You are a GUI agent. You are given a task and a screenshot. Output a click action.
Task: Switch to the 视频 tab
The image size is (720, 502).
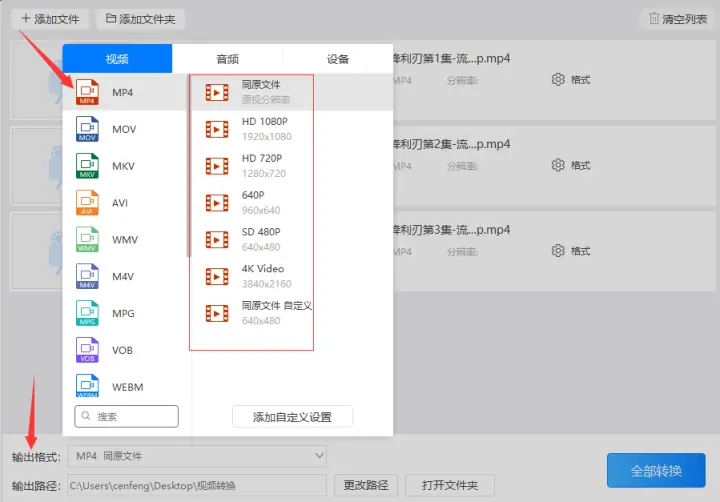click(x=117, y=59)
